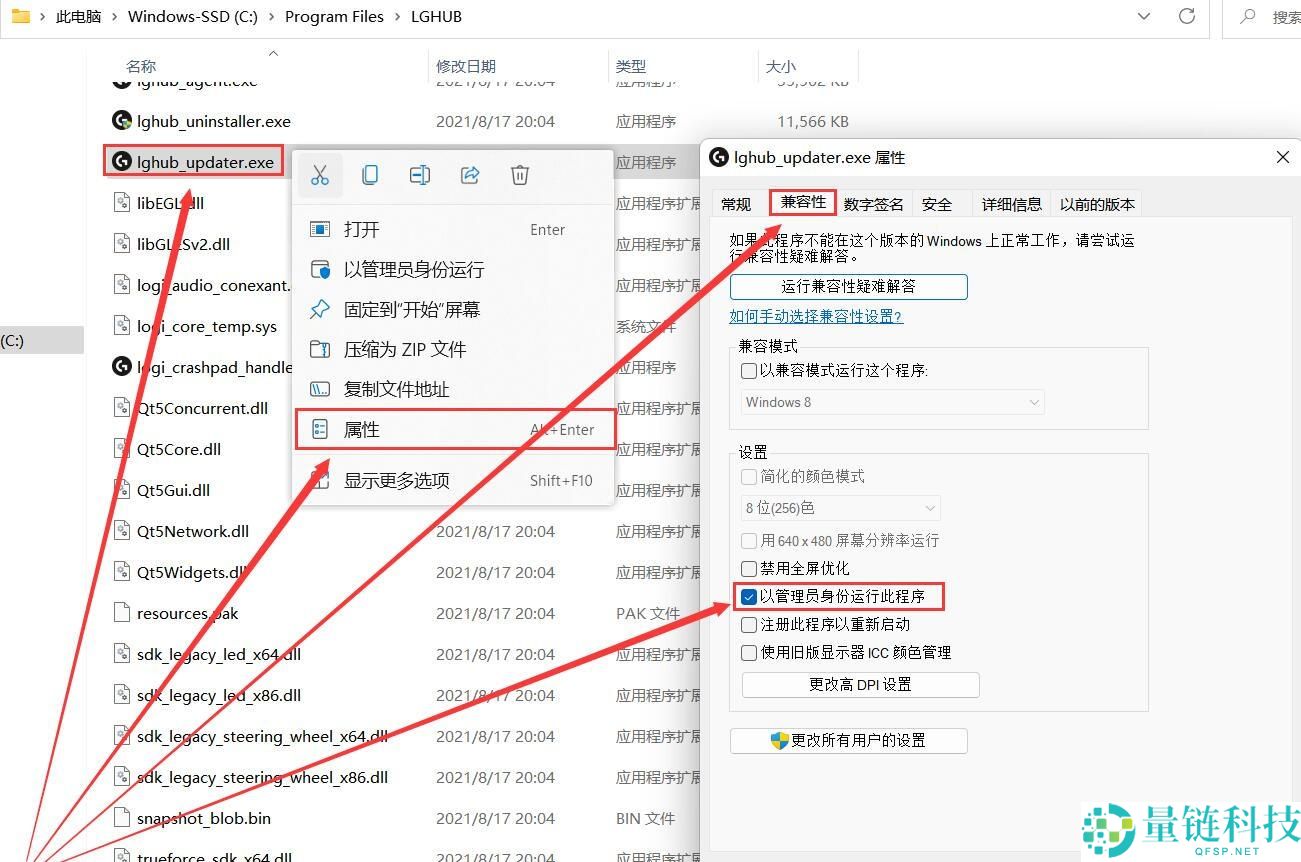Click the Copy icon in context menu
The image size is (1301, 862).
370,175
